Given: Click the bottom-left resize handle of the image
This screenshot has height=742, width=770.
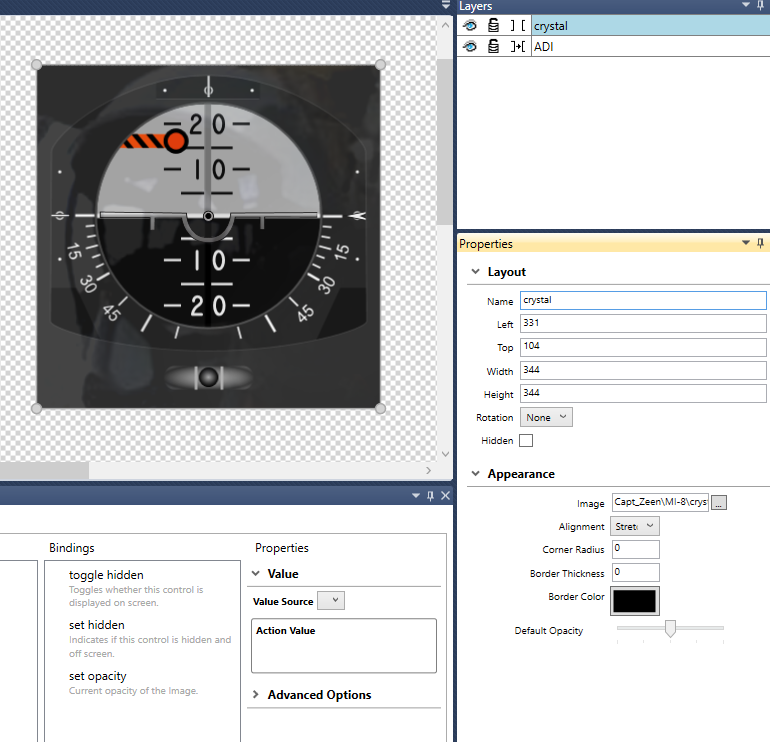Looking at the screenshot, I should pos(36,408).
